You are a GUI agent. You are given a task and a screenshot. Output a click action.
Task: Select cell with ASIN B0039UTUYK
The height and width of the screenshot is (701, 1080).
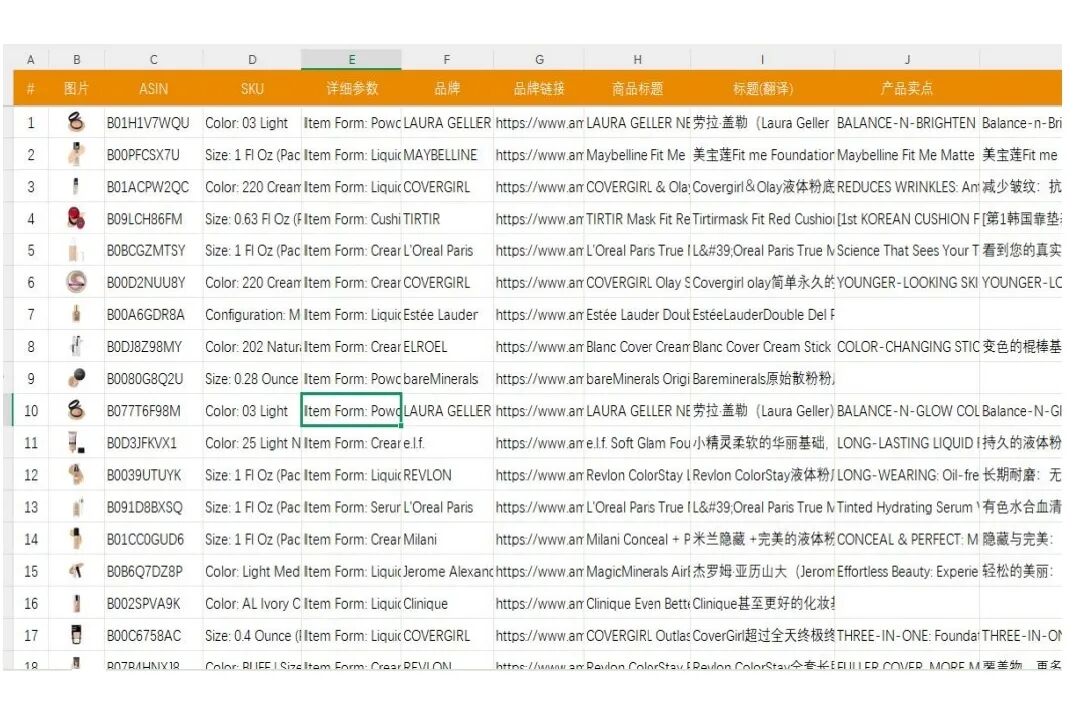(154, 475)
